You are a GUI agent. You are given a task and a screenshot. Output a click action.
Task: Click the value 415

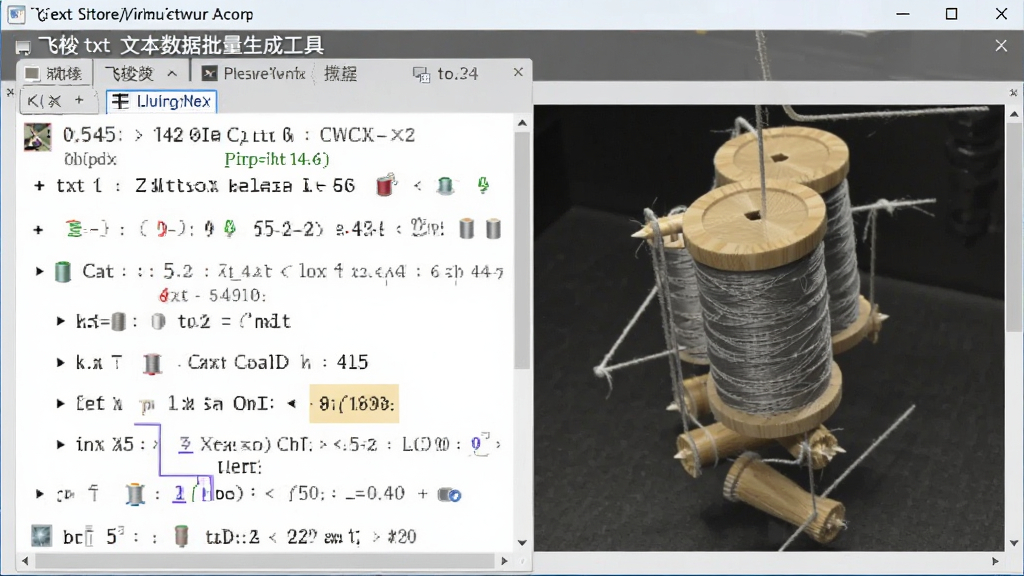tap(353, 362)
